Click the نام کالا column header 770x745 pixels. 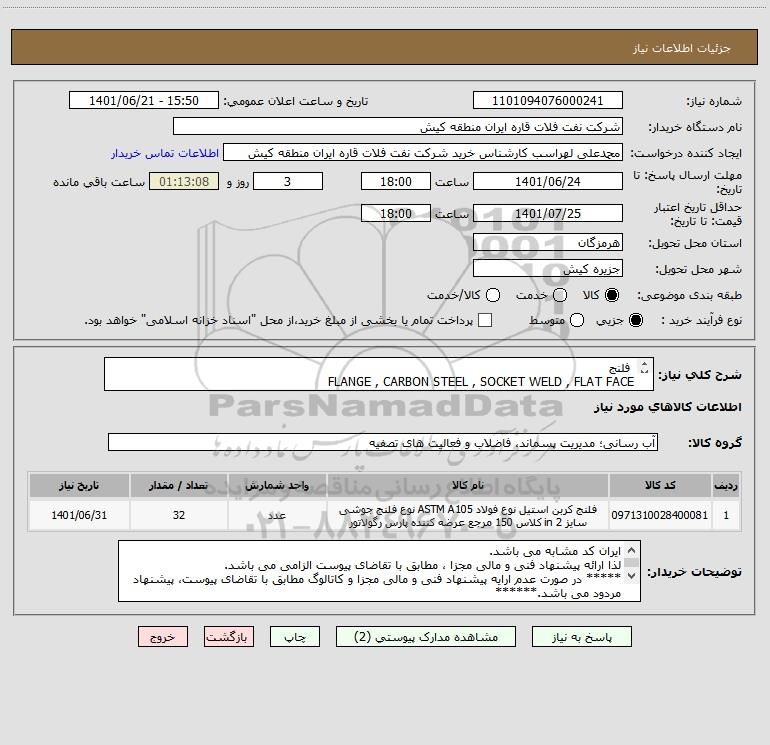click(x=468, y=485)
